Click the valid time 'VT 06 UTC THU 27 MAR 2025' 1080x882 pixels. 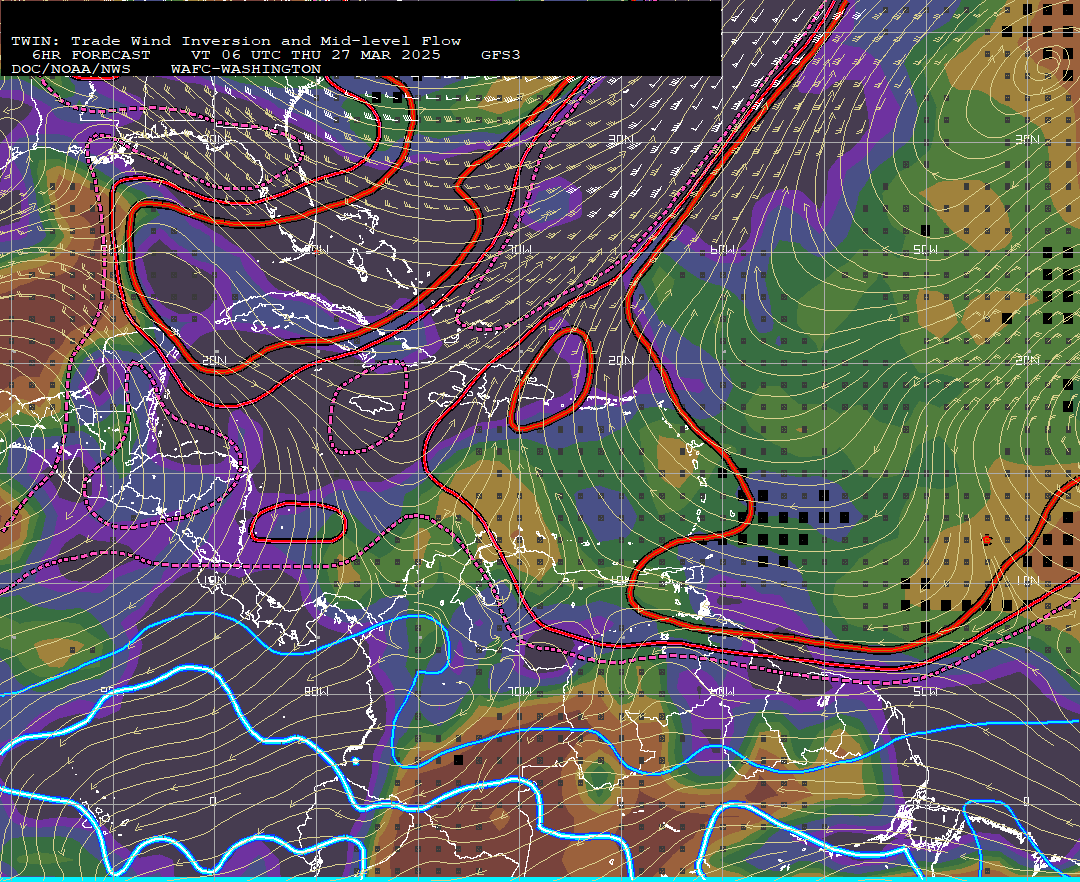coord(316,55)
